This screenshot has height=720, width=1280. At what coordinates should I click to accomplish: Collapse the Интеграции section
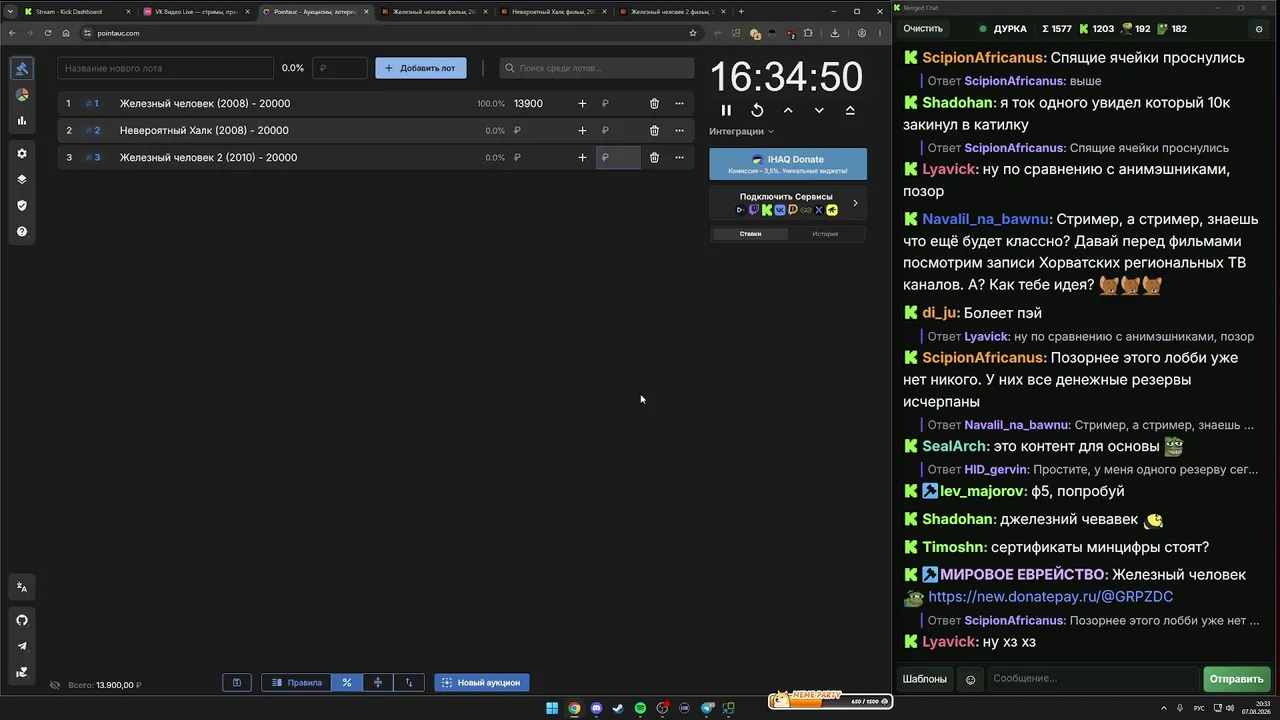[x=741, y=131]
